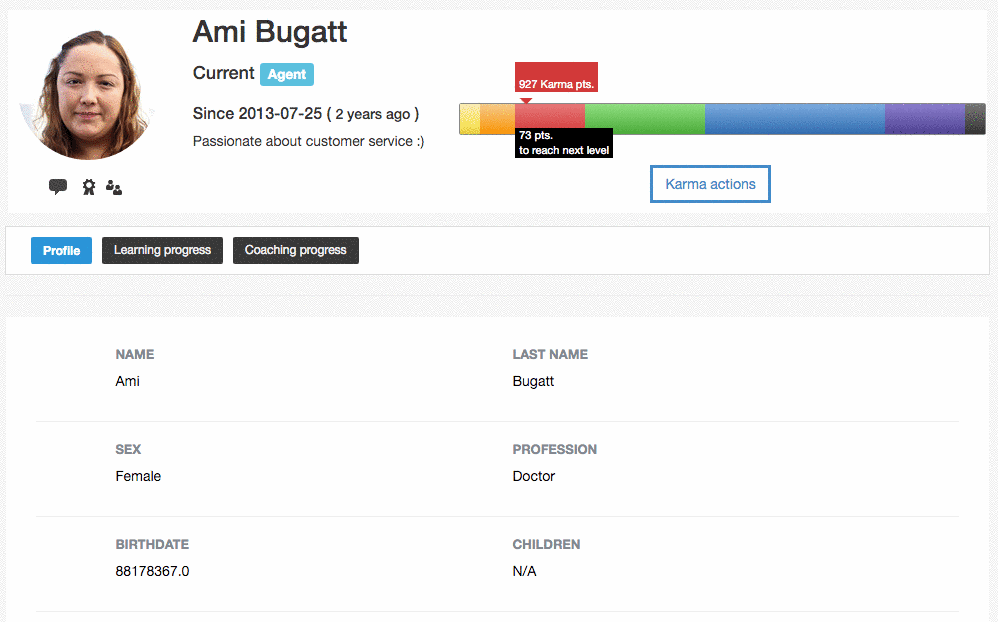Click the green karma level segment

645,119
